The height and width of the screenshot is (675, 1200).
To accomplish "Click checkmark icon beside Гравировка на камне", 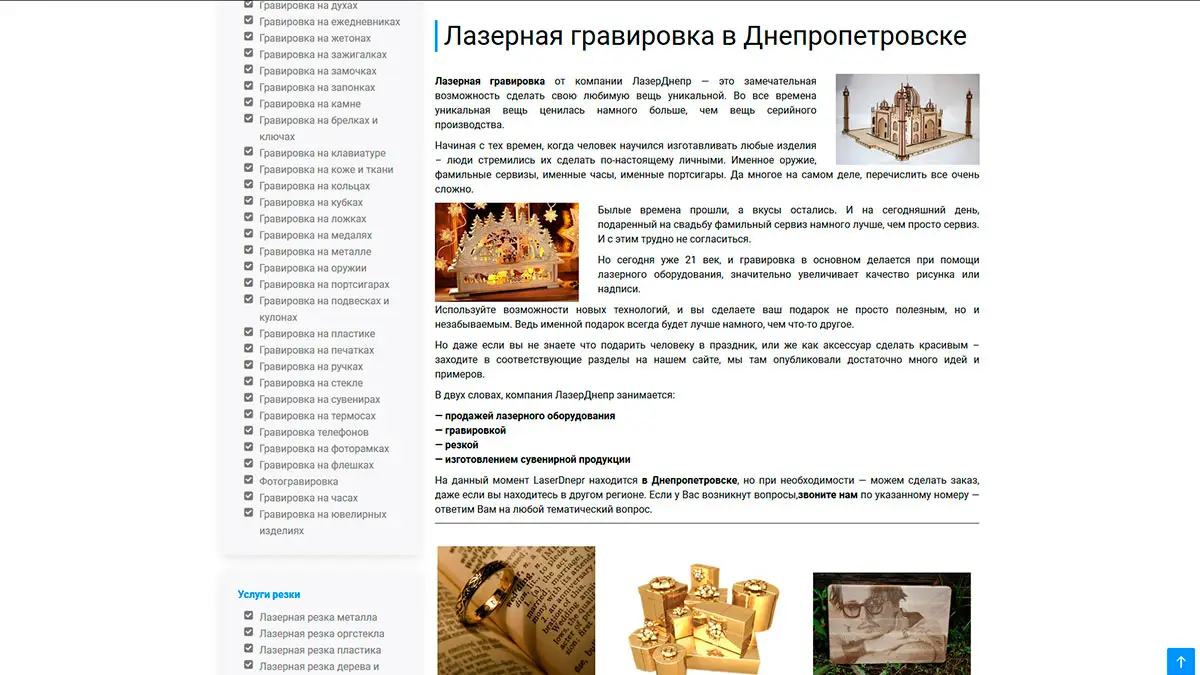I will coord(249,103).
